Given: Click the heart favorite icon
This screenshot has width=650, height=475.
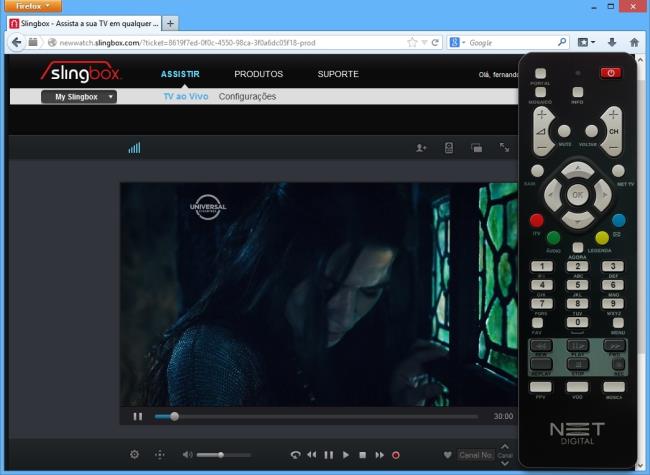Looking at the screenshot, I should point(447,455).
